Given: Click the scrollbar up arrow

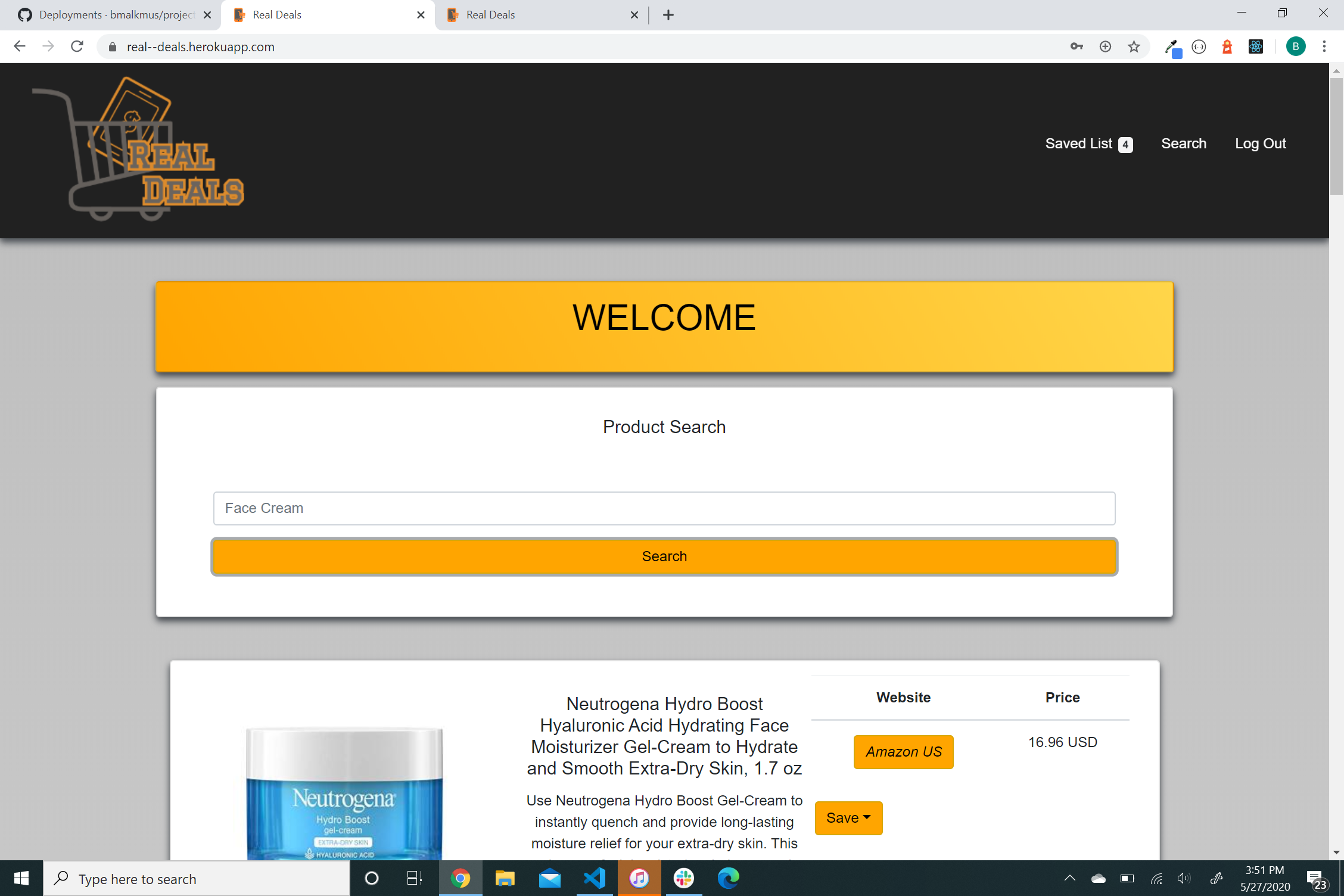Looking at the screenshot, I should point(1336,70).
